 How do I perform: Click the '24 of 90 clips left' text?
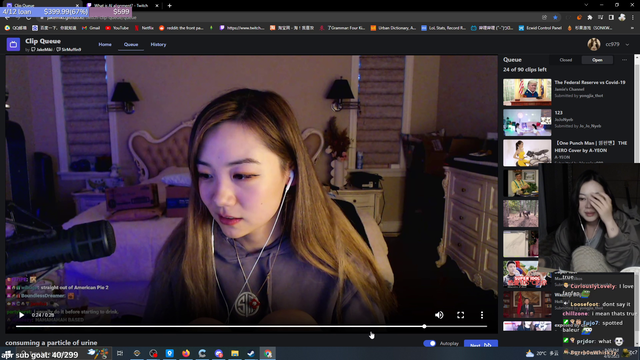524,70
